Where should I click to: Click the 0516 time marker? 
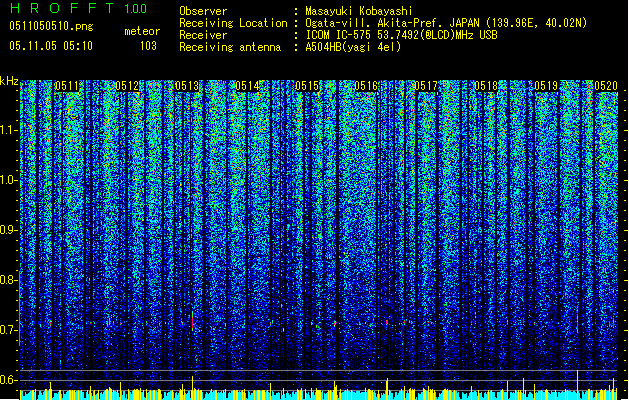point(366,86)
